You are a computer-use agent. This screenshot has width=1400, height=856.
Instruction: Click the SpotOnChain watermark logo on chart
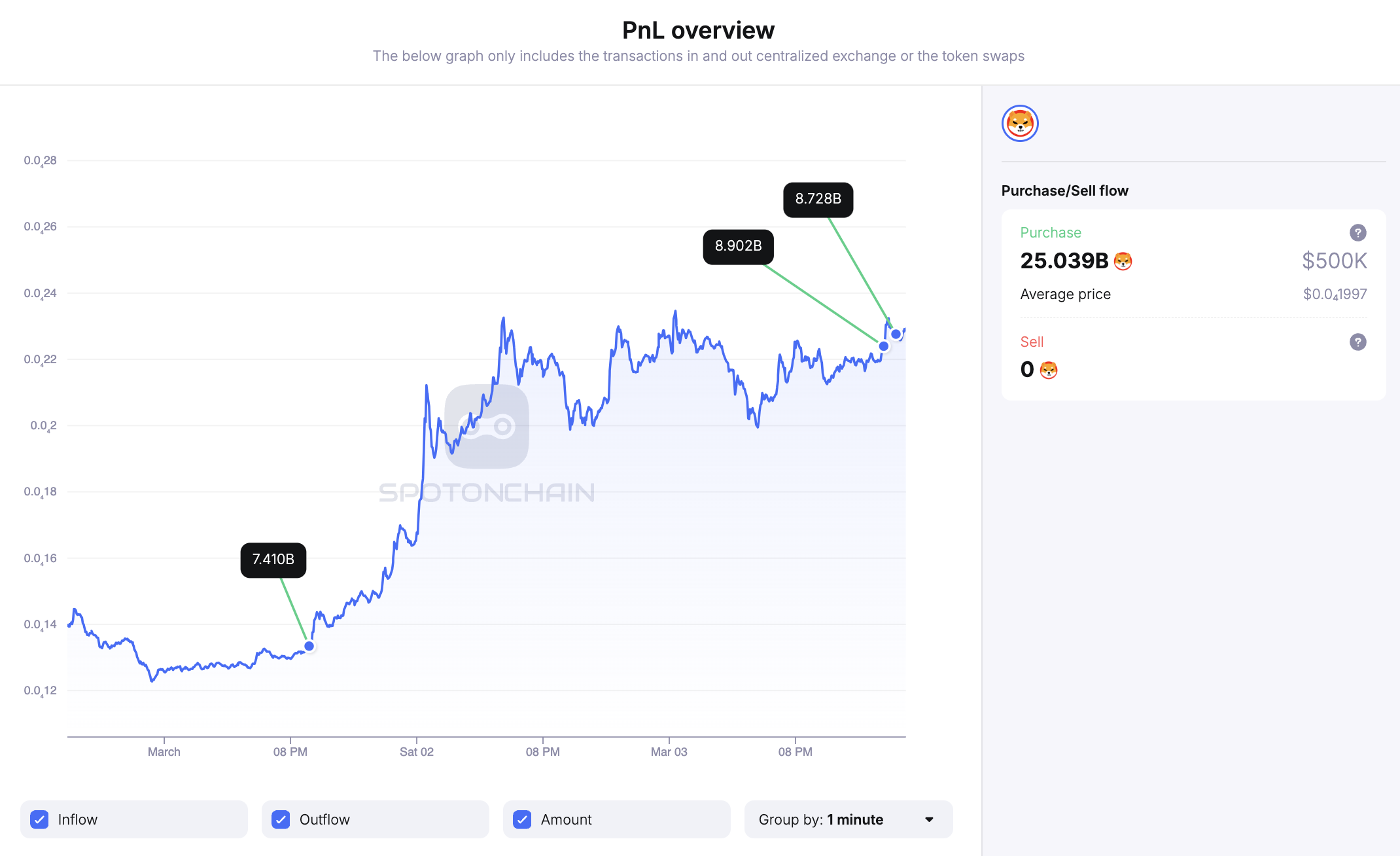click(487, 425)
